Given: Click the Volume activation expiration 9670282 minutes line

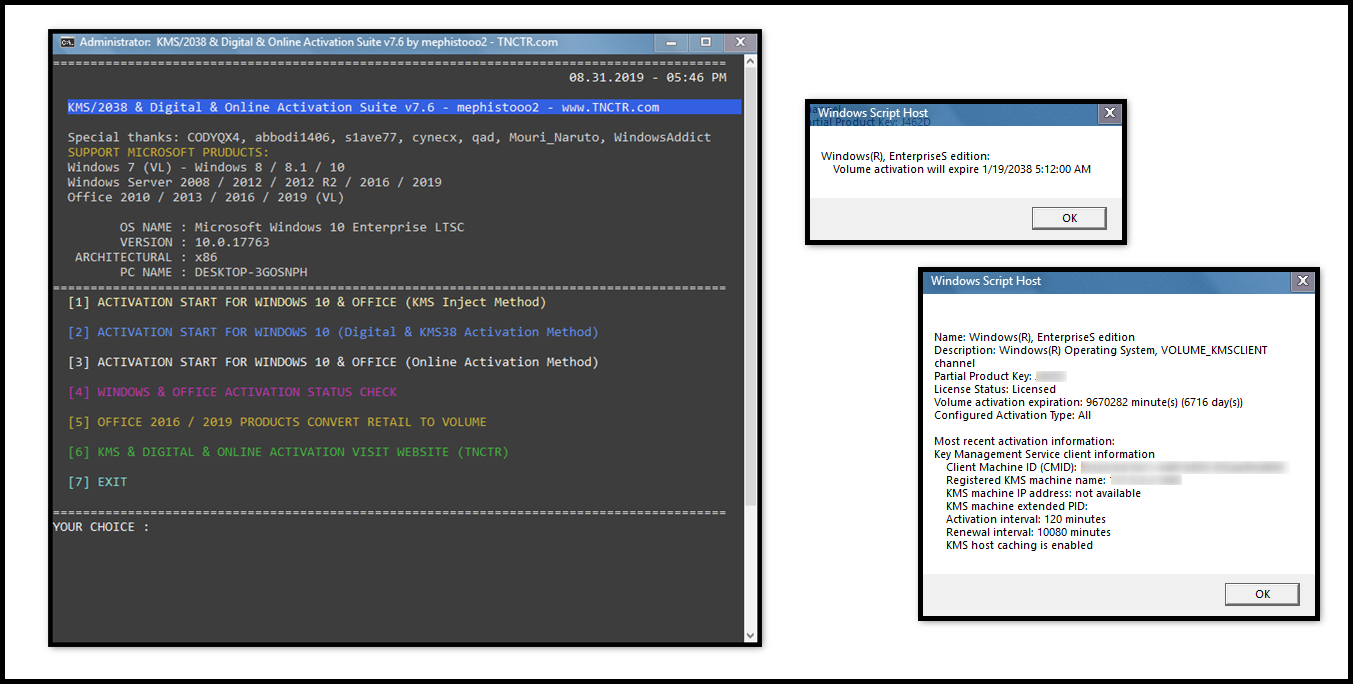Looking at the screenshot, I should [x=1089, y=402].
